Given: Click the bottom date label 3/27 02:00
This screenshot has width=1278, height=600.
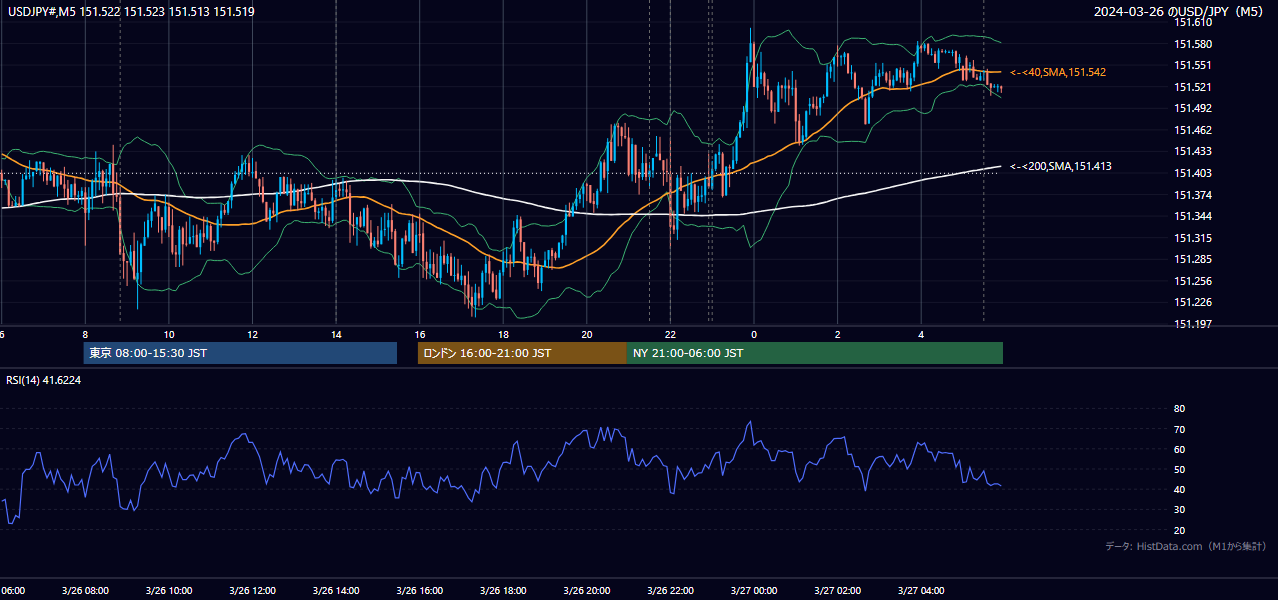Looking at the screenshot, I should (x=837, y=591).
